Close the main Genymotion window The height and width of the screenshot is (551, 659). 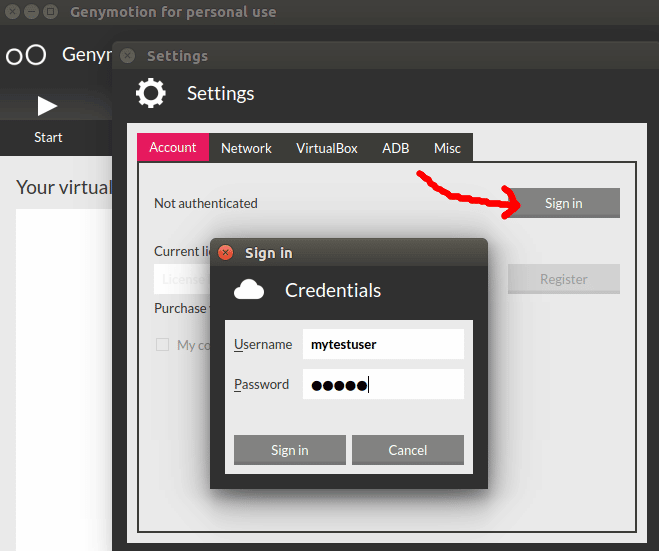click(x=10, y=12)
